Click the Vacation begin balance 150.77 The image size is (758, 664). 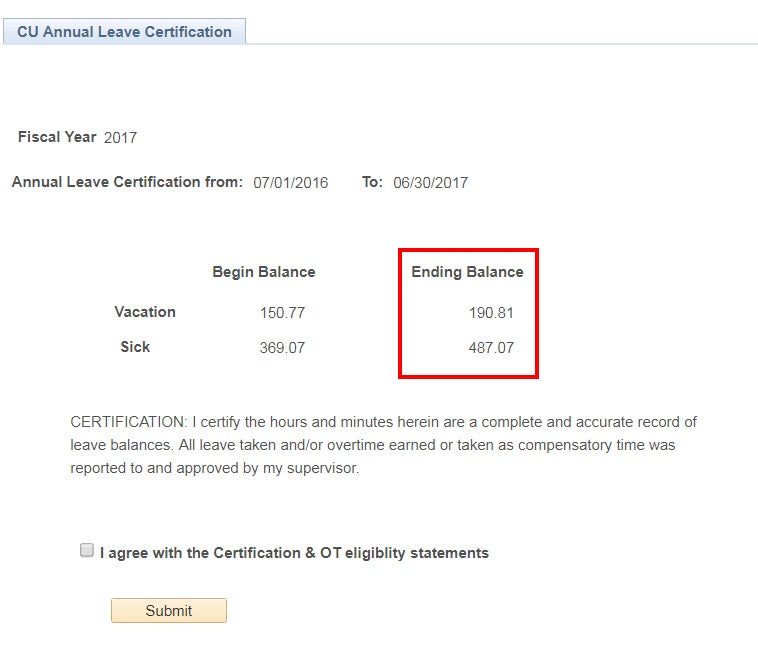(282, 313)
